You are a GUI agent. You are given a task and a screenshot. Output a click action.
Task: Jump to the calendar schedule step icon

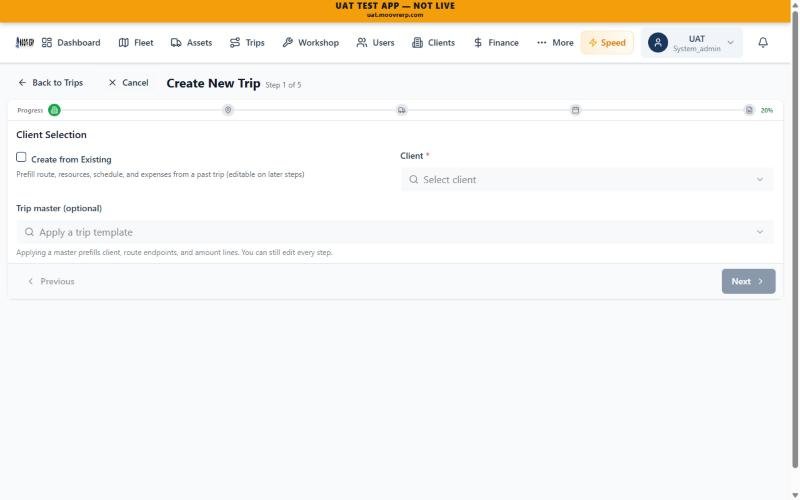576,110
